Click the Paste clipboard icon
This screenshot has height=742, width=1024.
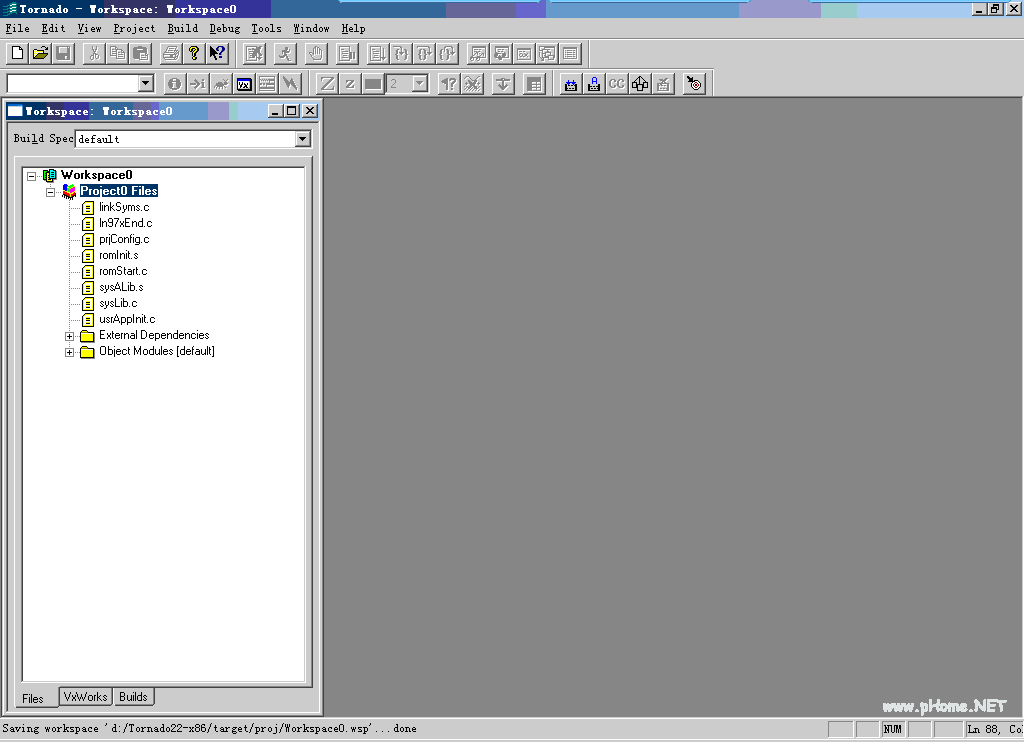point(140,54)
